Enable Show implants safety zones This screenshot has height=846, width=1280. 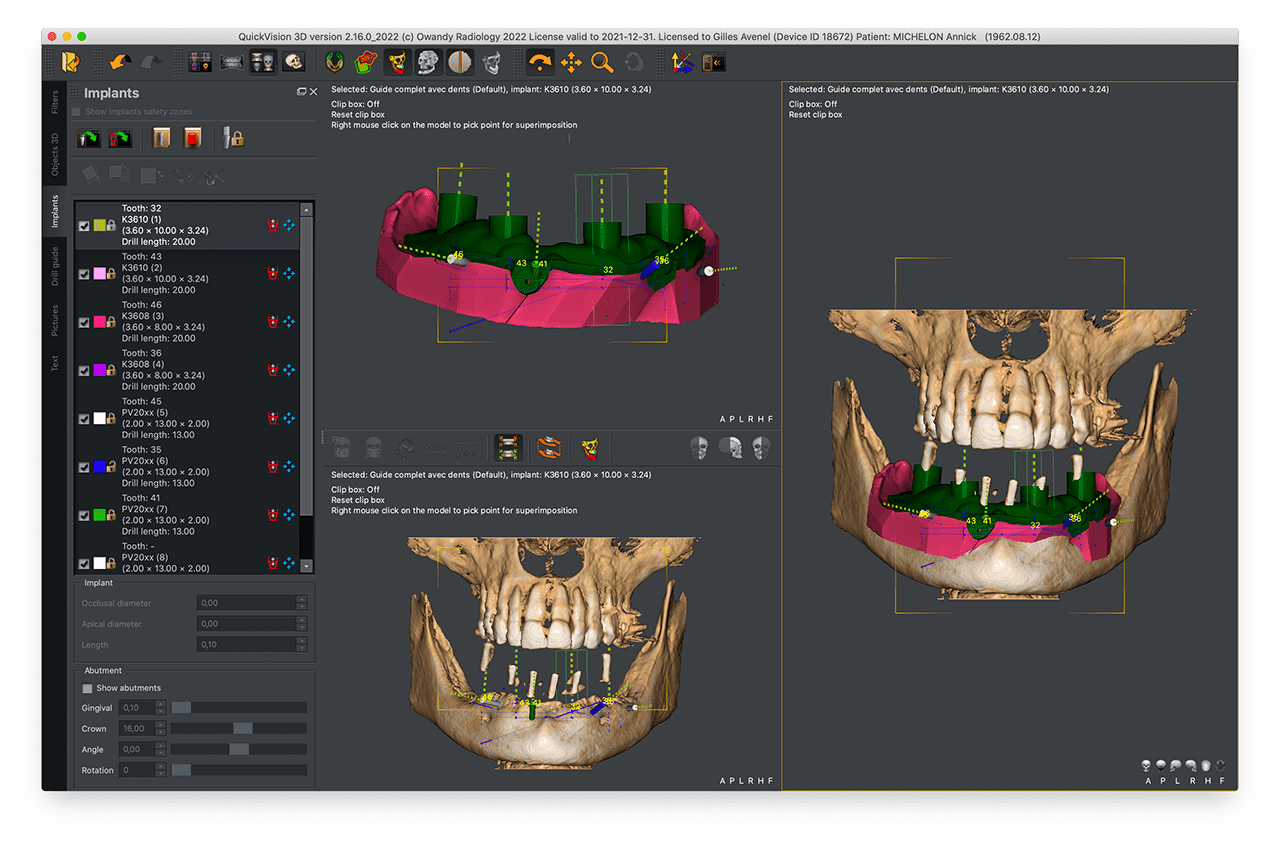(x=76, y=111)
